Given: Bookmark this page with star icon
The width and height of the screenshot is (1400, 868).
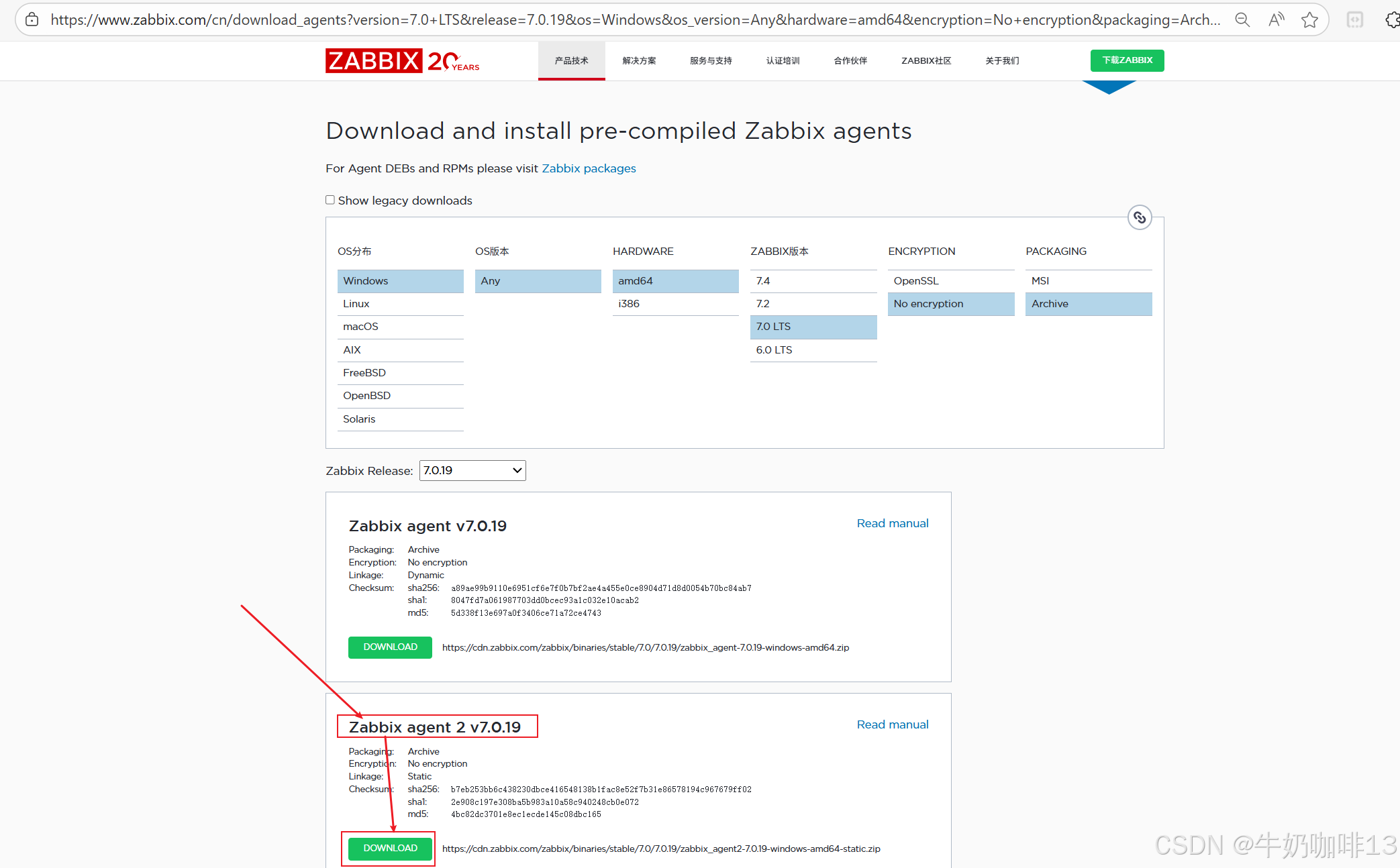Looking at the screenshot, I should click(x=1309, y=20).
